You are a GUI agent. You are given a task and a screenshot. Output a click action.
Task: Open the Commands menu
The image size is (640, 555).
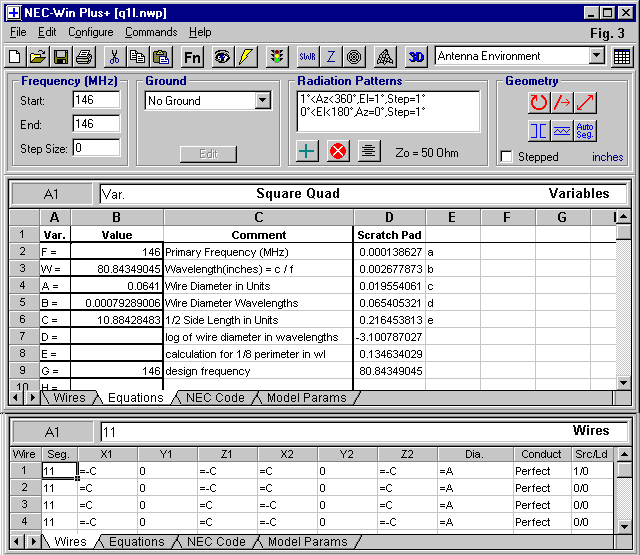coord(151,32)
